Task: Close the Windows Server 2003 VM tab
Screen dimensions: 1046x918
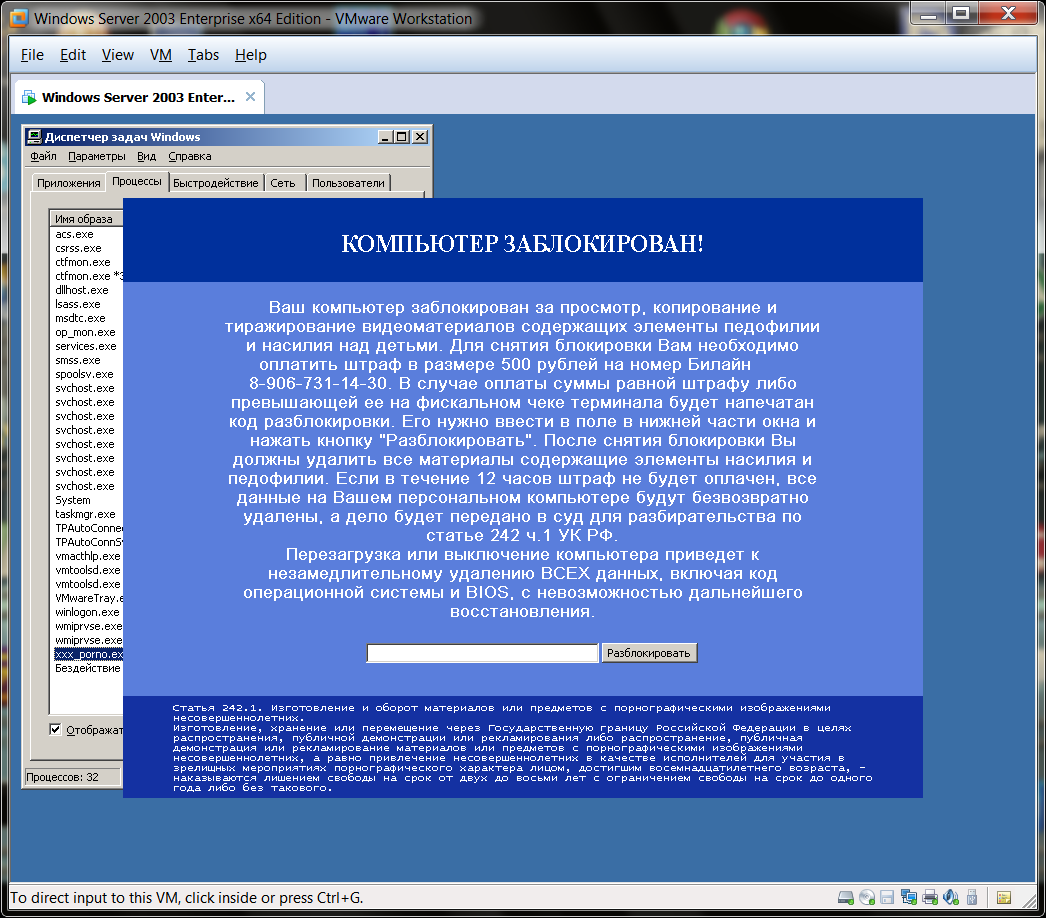Action: click(x=250, y=97)
